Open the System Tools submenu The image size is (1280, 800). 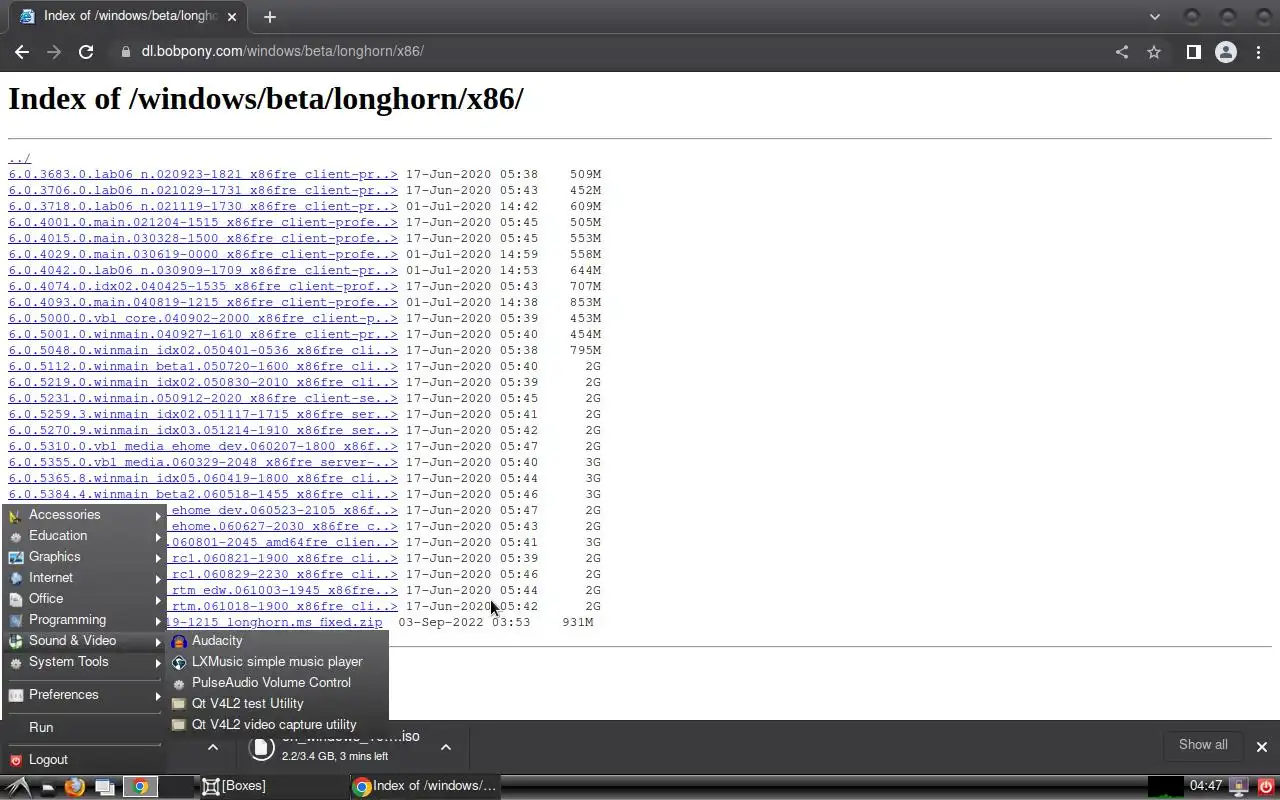click(84, 662)
